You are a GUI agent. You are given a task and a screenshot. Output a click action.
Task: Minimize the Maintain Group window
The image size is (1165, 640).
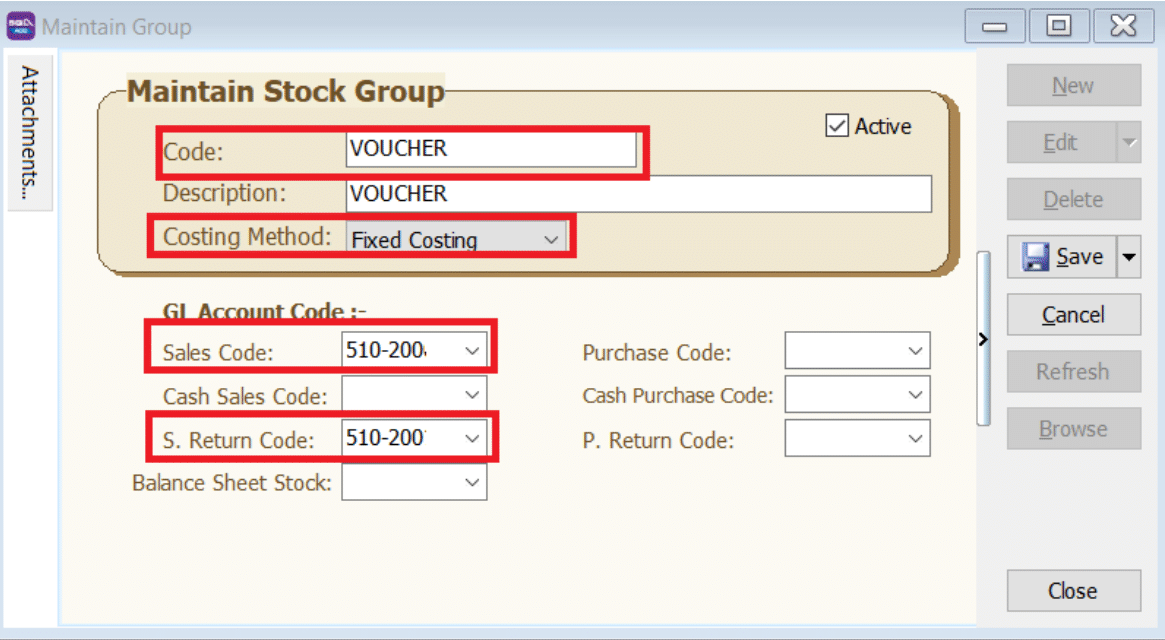[x=995, y=26]
